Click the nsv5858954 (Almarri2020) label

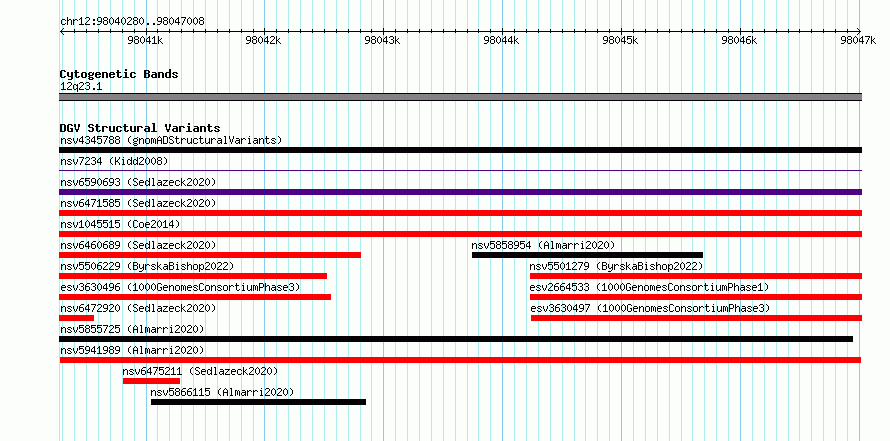pos(543,245)
